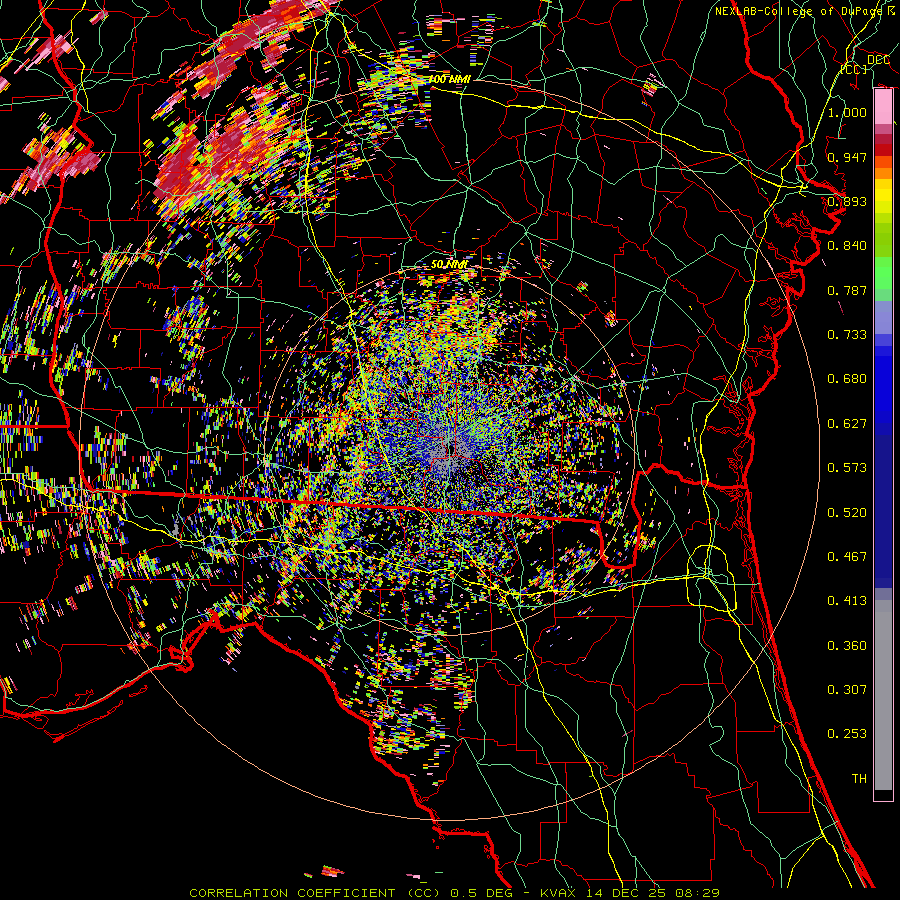Click the DEC label above the legend
This screenshot has width=900, height=900.
878,60
